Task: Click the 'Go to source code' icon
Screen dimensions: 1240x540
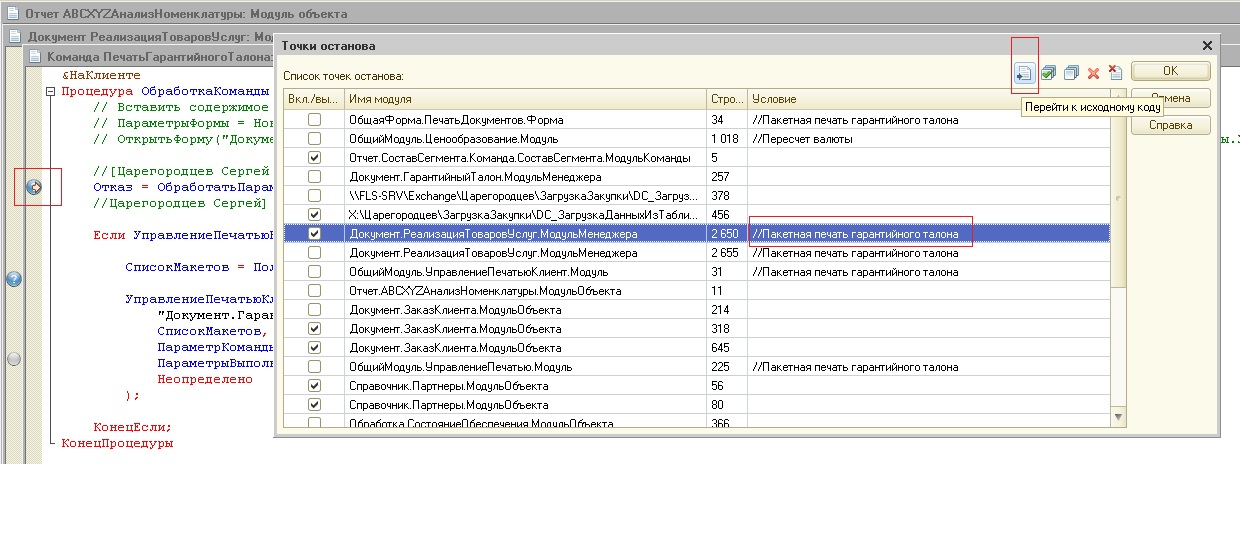Action: click(x=1024, y=72)
